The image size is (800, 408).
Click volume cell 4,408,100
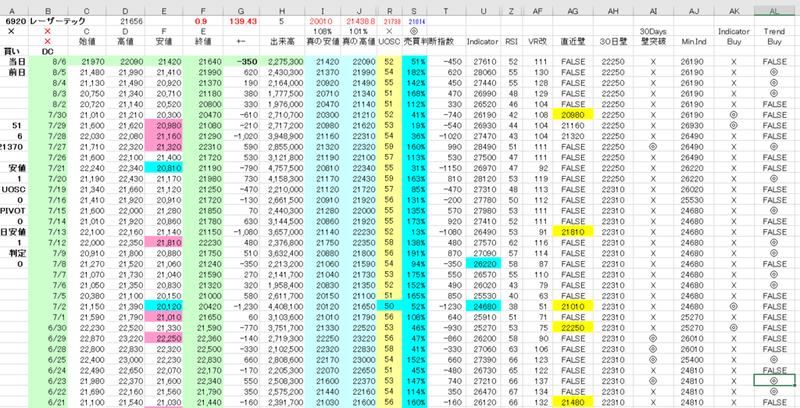[x=282, y=307]
